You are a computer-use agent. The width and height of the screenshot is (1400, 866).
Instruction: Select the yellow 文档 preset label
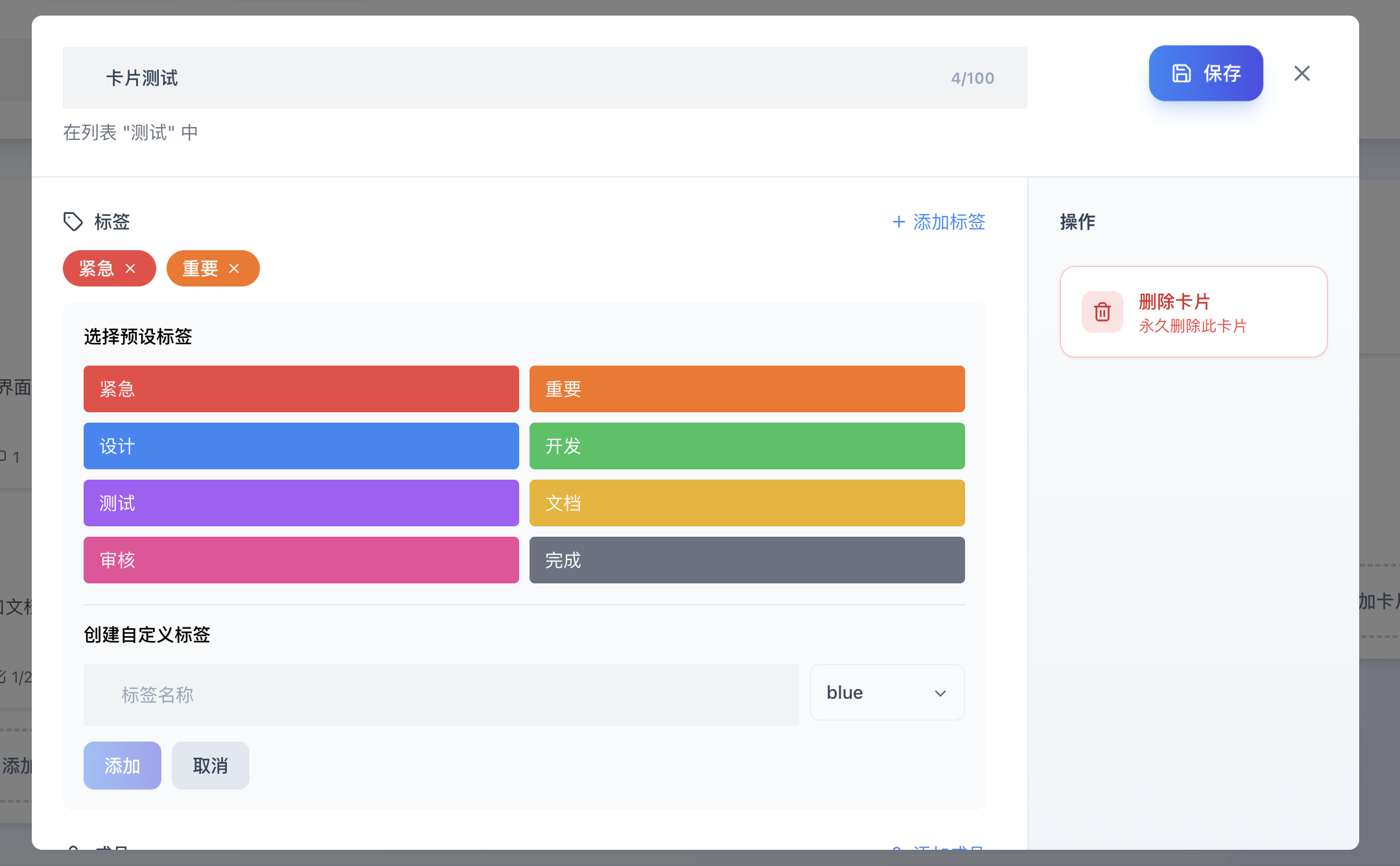pyautogui.click(x=747, y=503)
